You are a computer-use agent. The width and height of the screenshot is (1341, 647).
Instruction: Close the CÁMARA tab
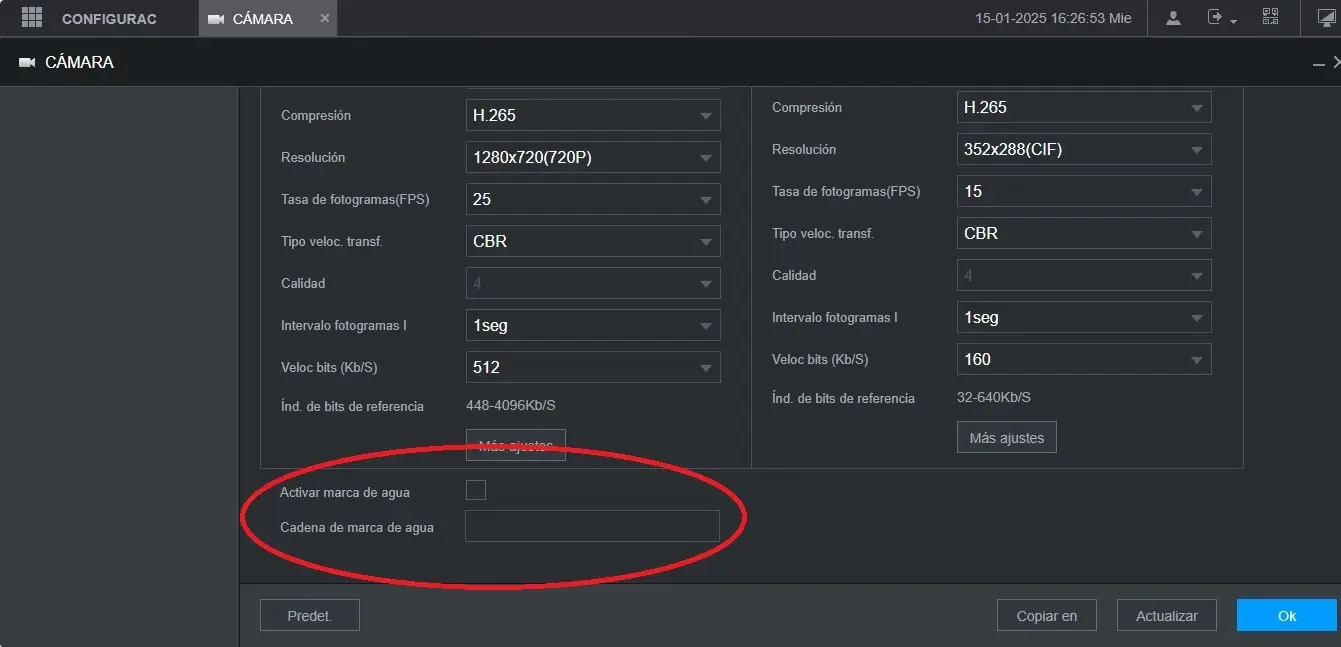pos(325,18)
